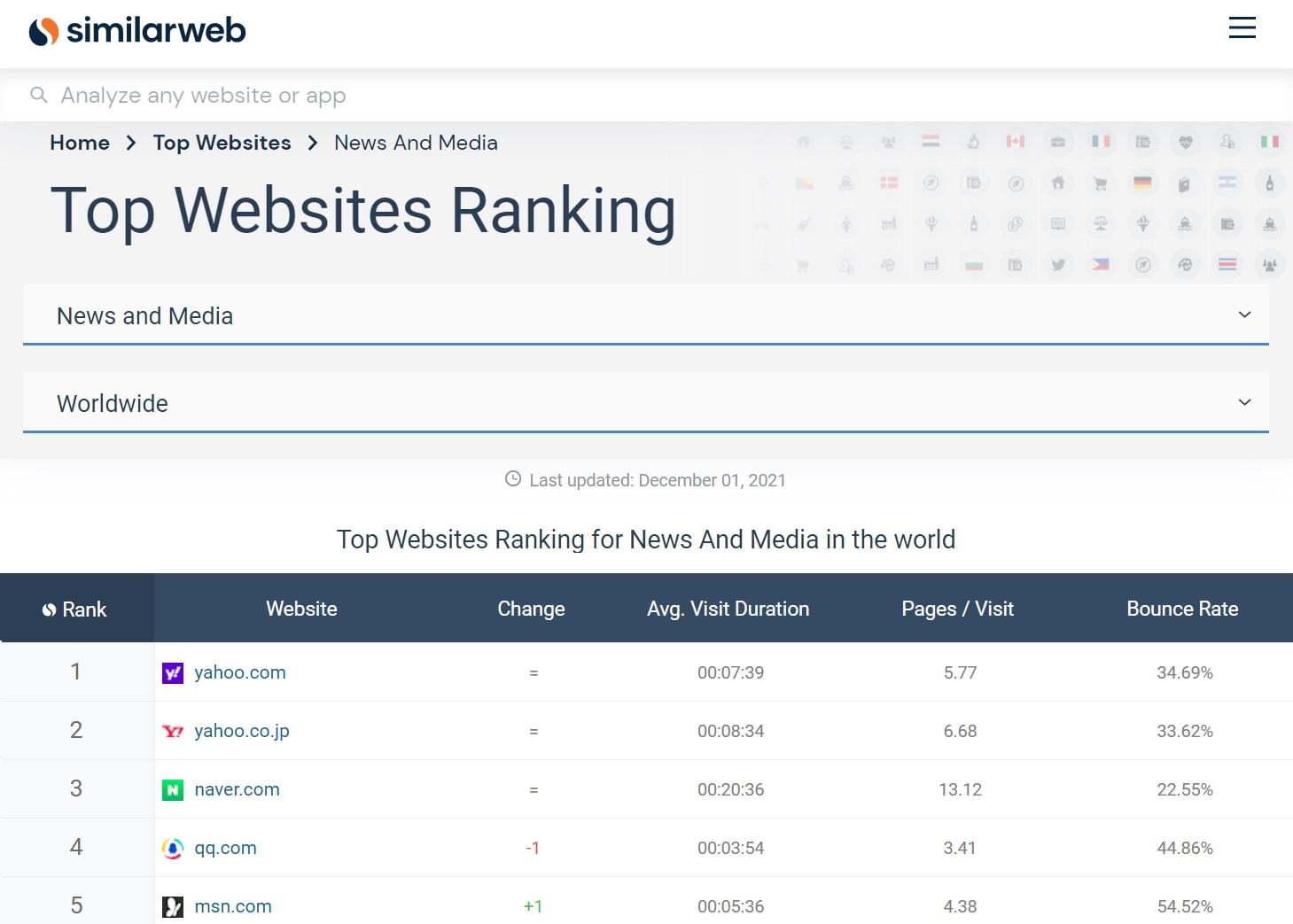Click the Change column header
This screenshot has width=1293, height=924.
531,609
